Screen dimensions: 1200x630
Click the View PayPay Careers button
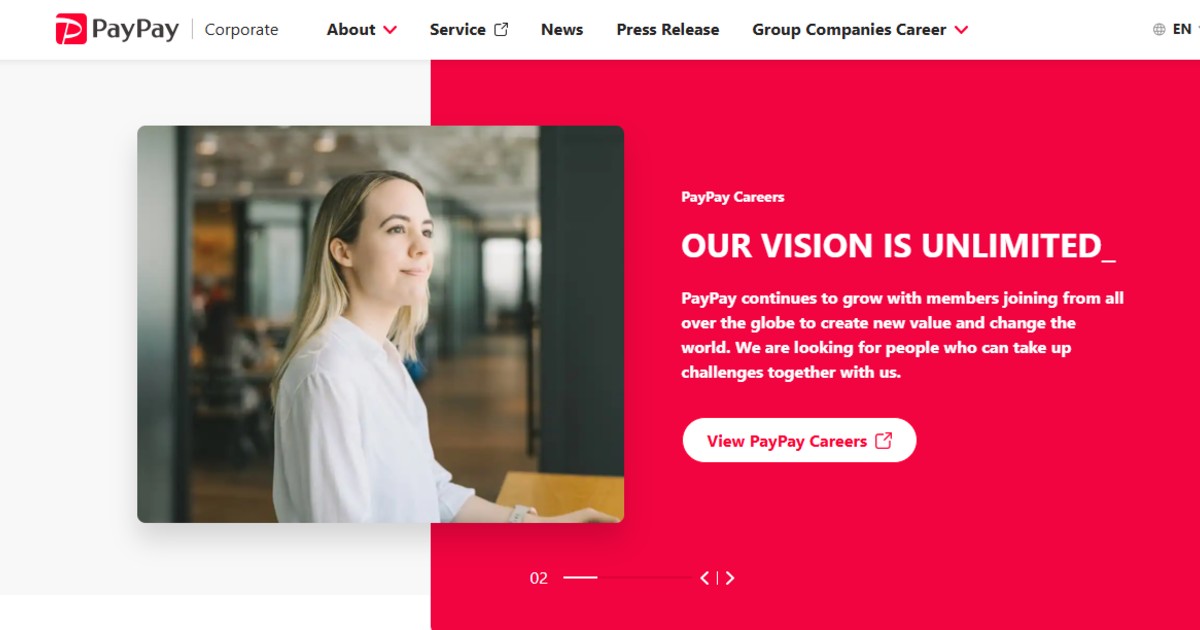point(799,440)
